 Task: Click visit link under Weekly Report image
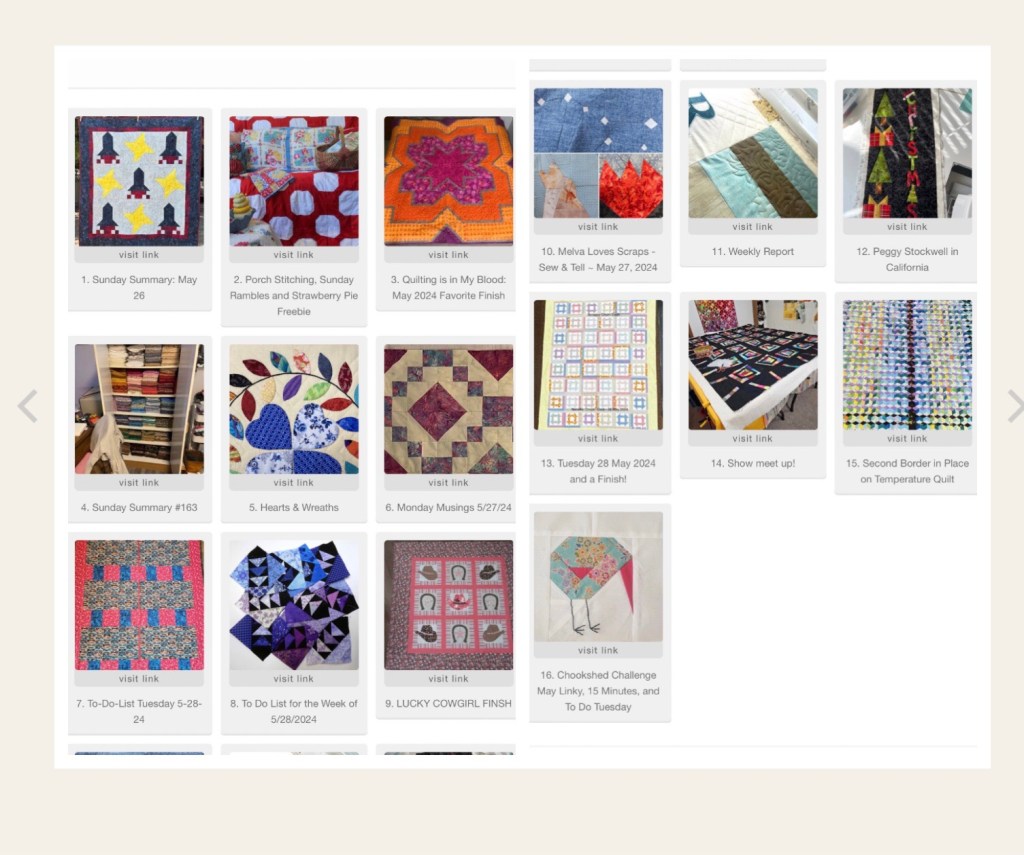pyautogui.click(x=752, y=227)
